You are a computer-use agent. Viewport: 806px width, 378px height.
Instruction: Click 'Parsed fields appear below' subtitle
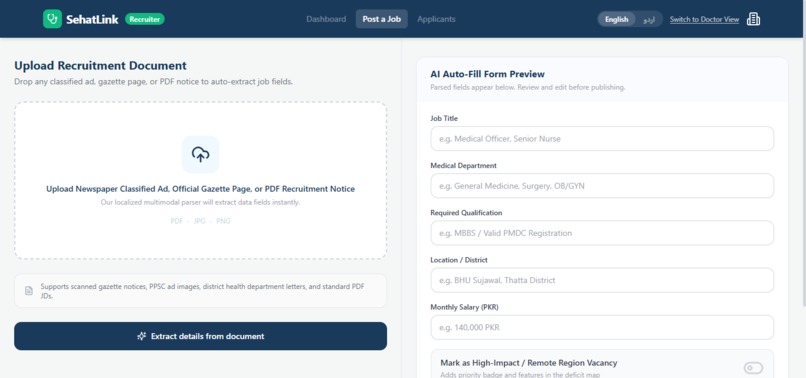point(527,87)
